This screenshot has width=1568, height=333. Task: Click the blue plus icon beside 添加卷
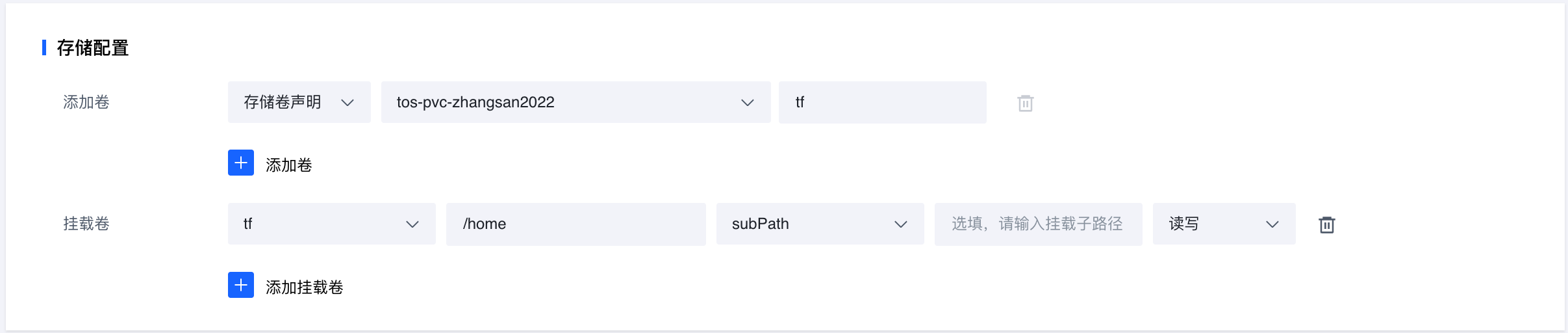[241, 163]
